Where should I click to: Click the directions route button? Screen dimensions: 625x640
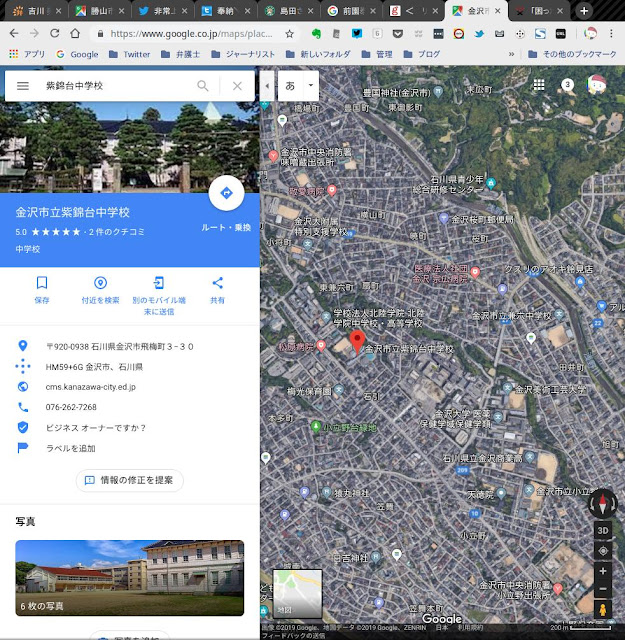227,193
